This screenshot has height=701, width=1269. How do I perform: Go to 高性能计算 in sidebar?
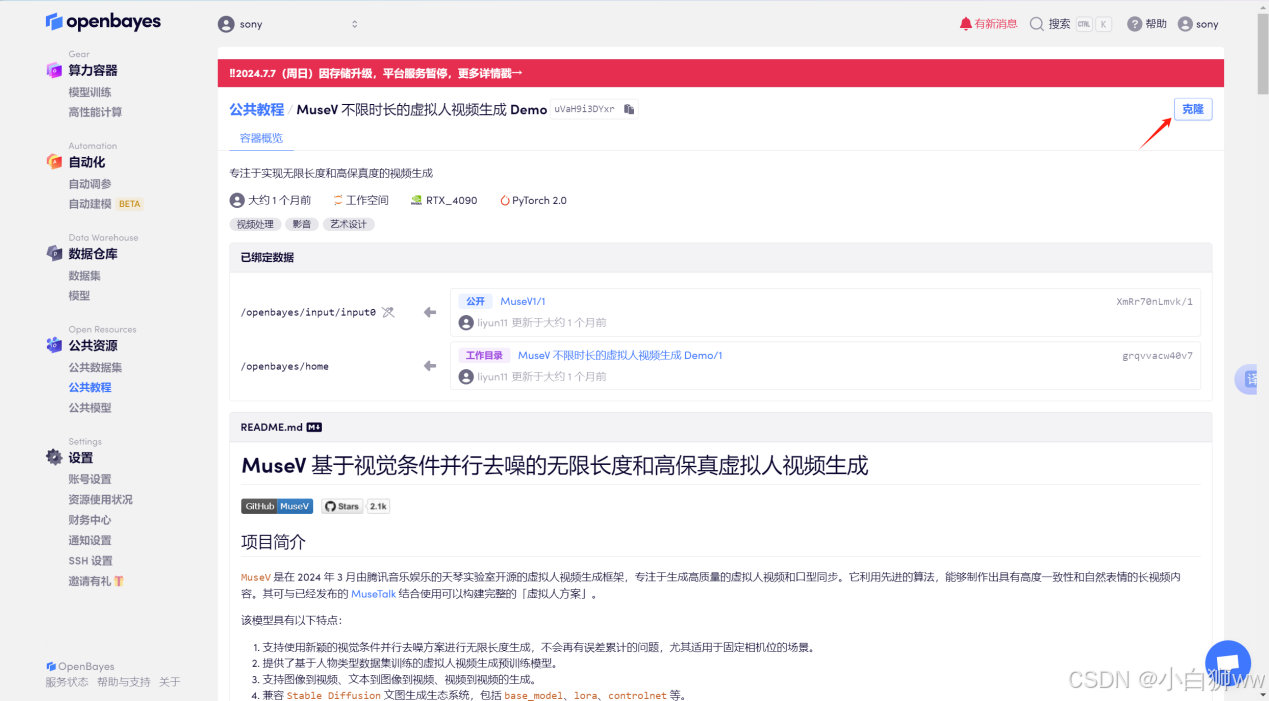click(x=95, y=112)
